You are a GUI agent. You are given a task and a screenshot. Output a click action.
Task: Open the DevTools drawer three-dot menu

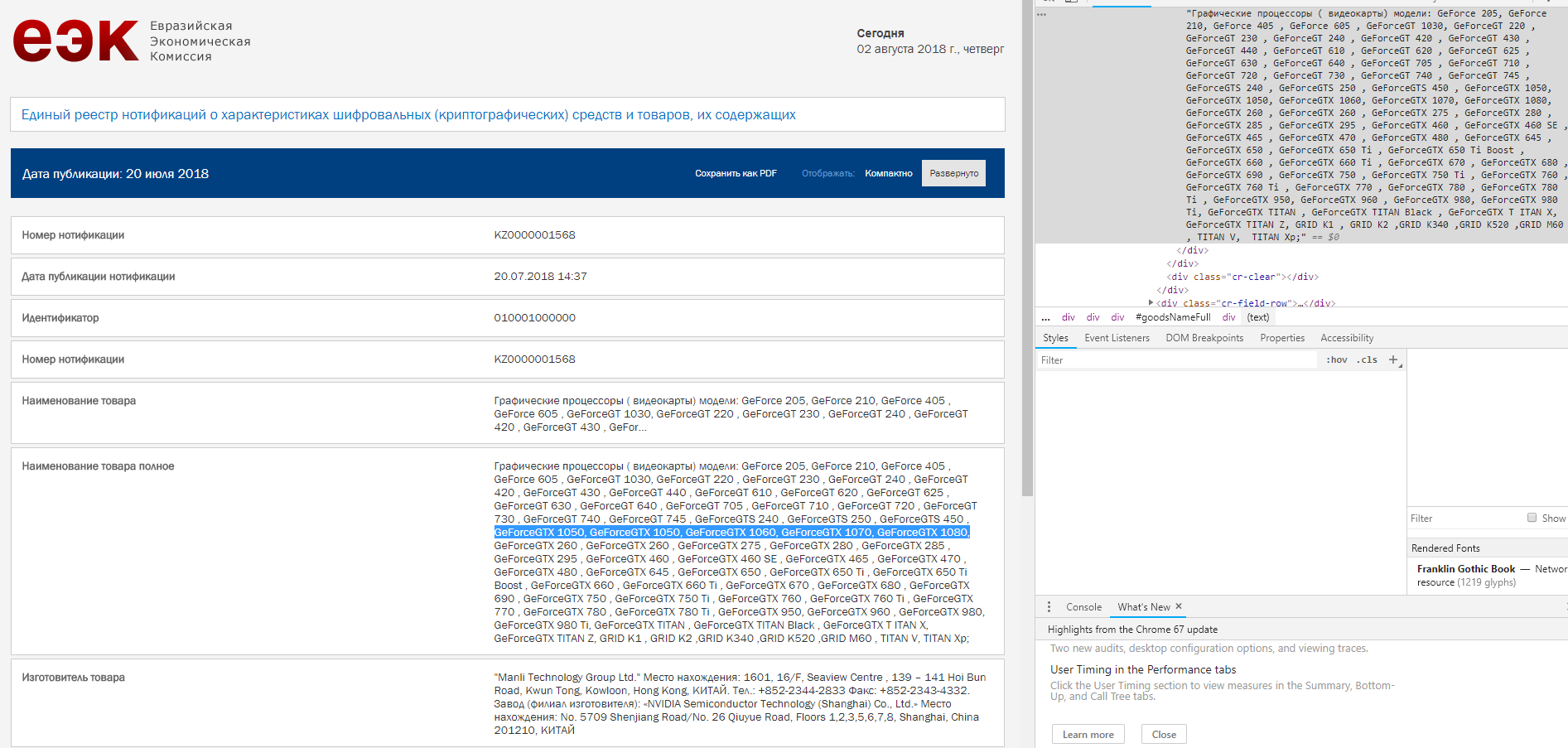tap(1049, 607)
